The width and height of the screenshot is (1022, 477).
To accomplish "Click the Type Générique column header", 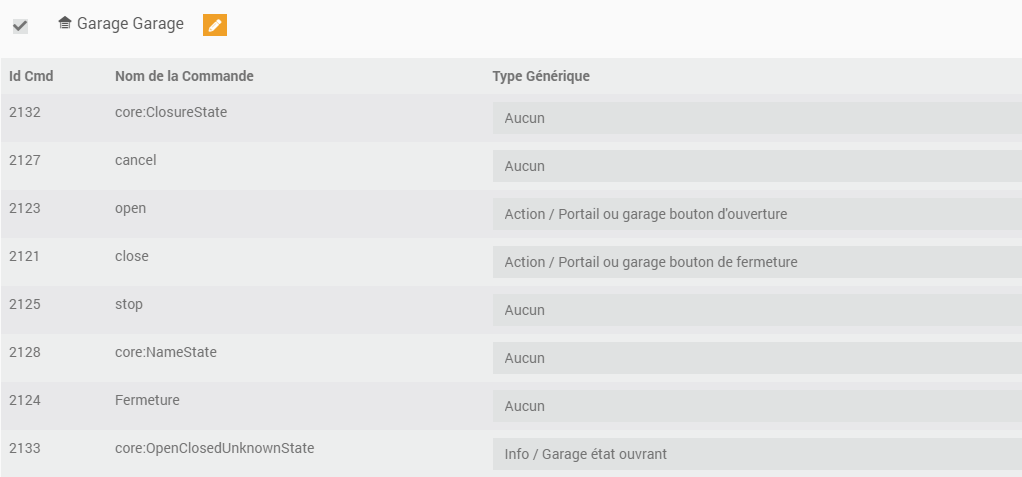I will click(541, 76).
